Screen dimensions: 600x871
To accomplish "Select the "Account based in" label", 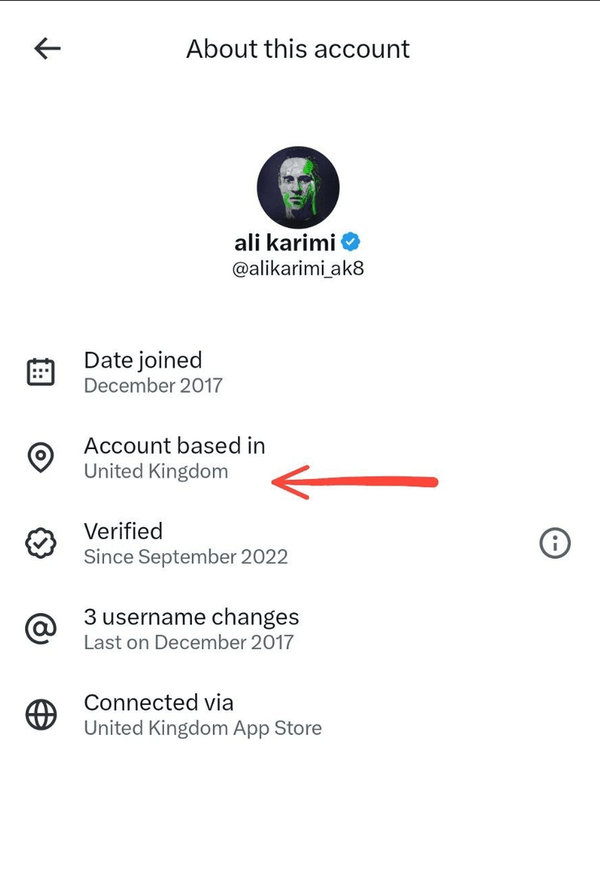I will point(174,445).
